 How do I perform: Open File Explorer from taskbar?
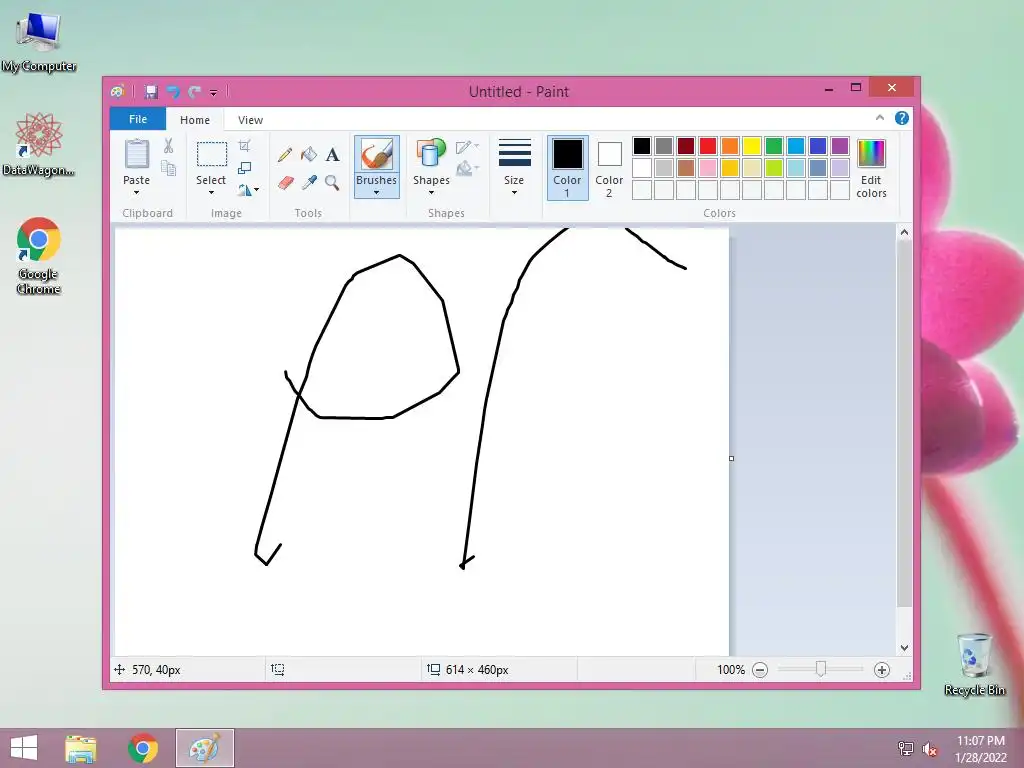point(81,748)
